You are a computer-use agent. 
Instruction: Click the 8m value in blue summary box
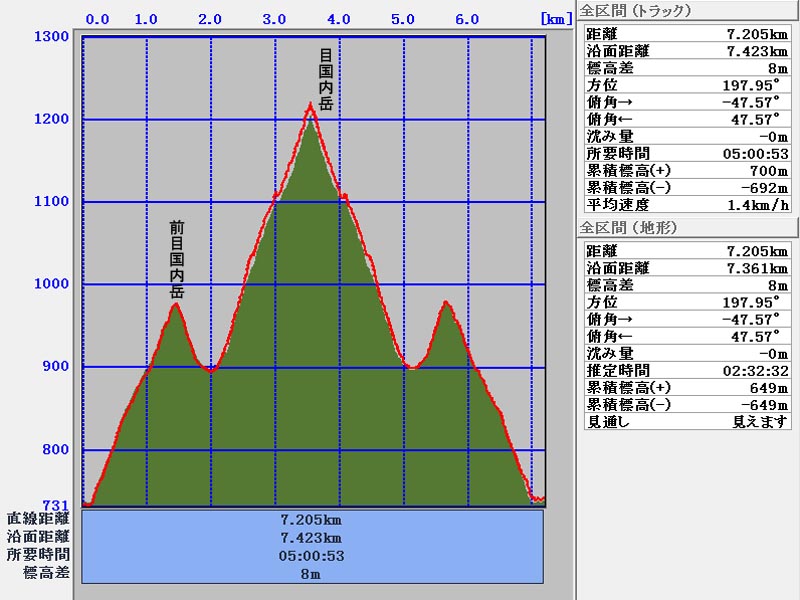tap(312, 574)
